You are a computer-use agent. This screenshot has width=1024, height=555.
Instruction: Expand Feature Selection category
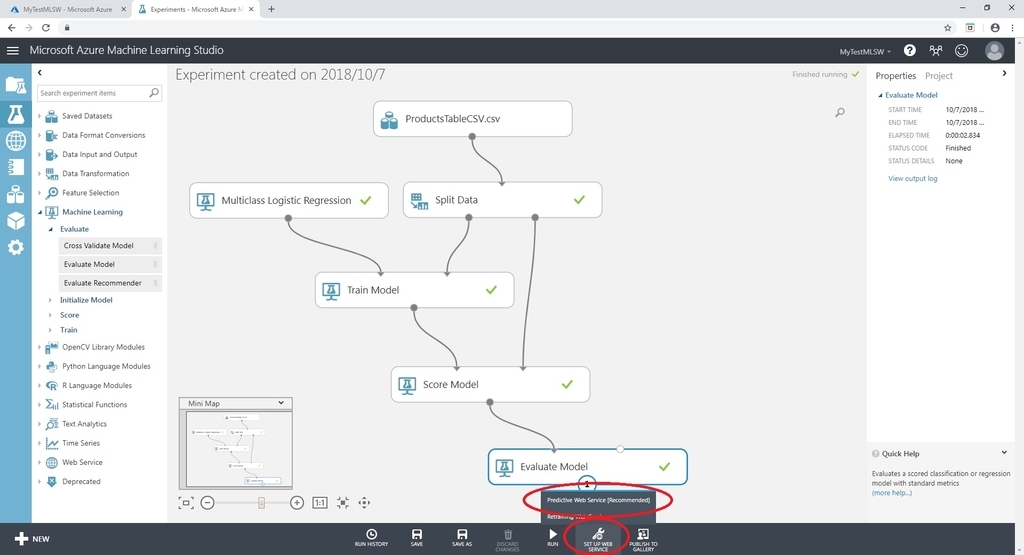pyautogui.click(x=39, y=193)
